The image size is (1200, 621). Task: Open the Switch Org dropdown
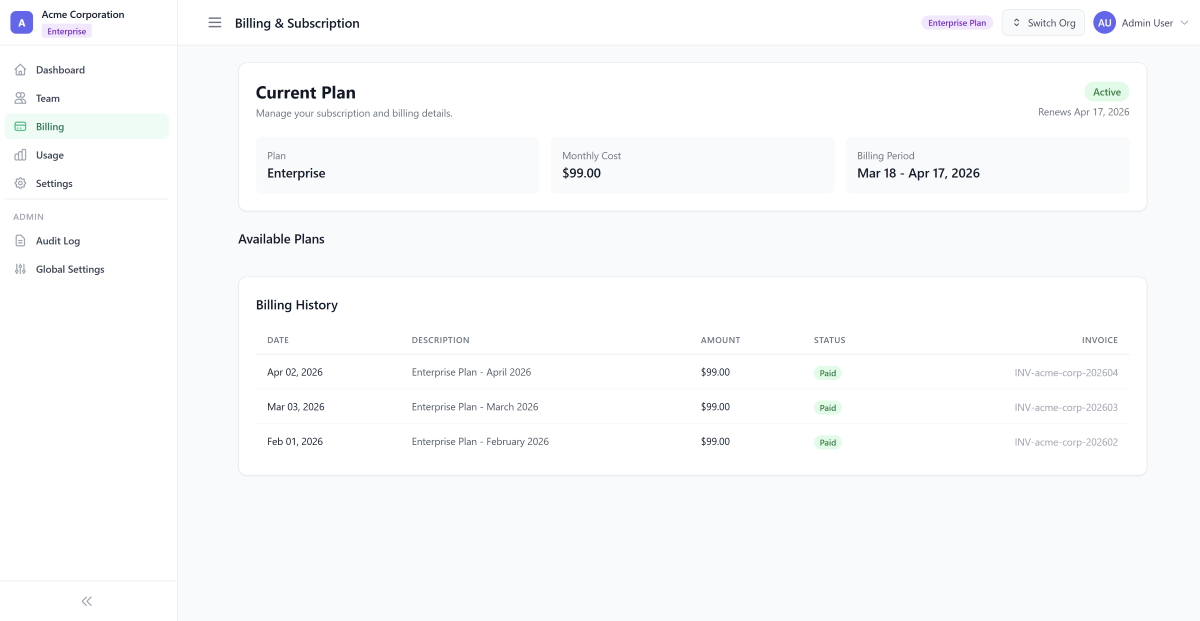coord(1043,23)
